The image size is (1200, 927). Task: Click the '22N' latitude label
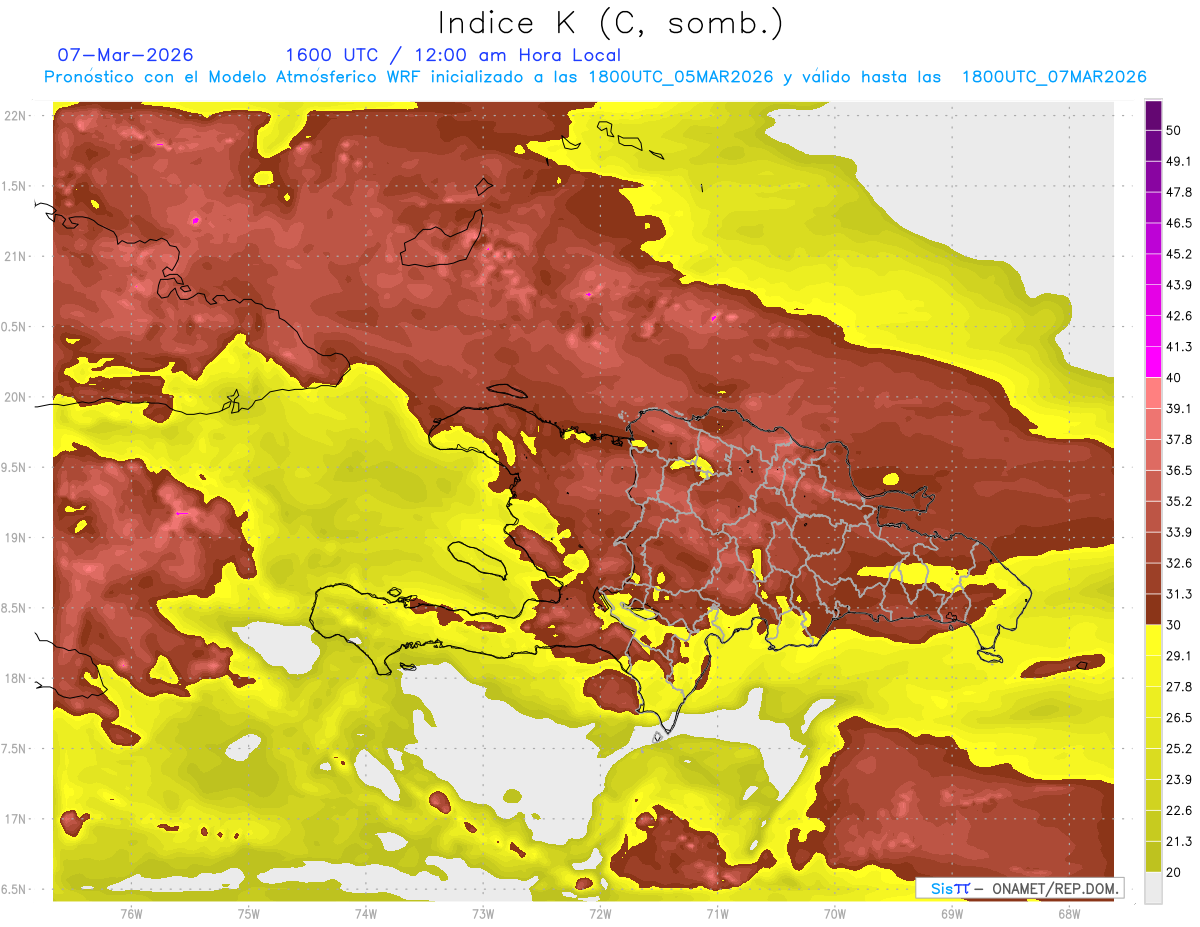pos(15,116)
